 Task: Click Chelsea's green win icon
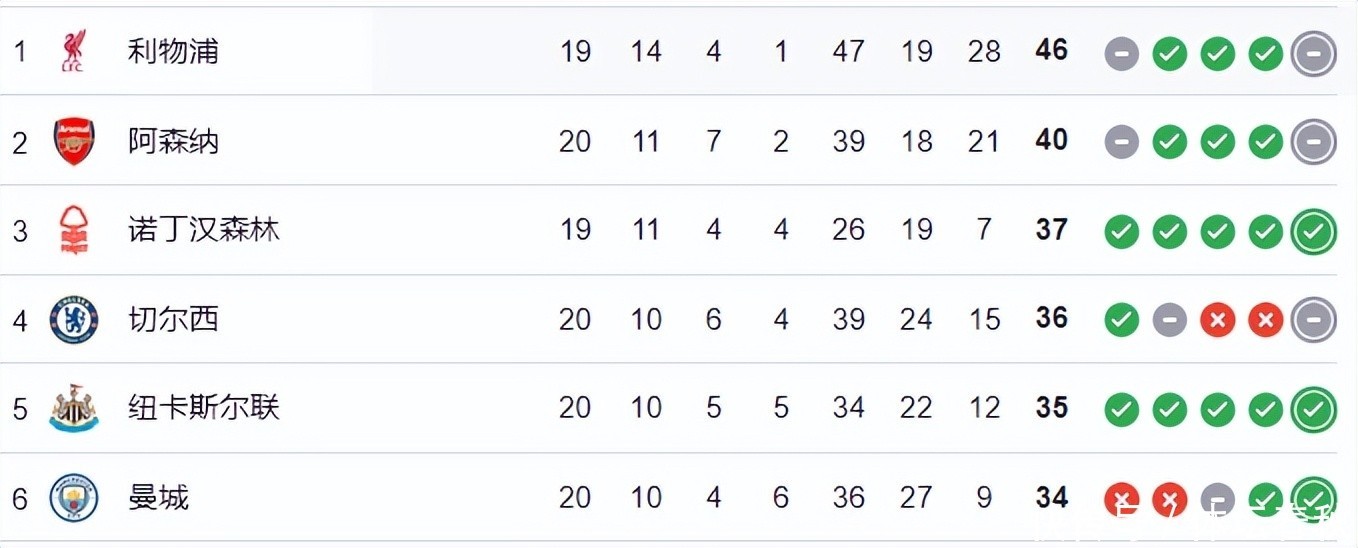click(1121, 321)
